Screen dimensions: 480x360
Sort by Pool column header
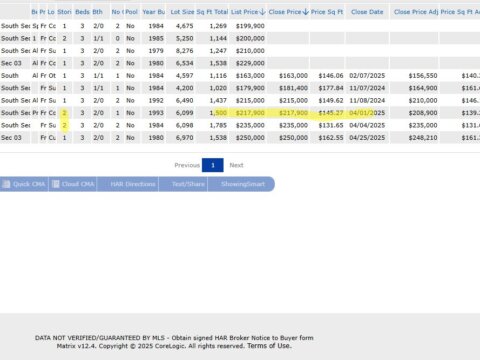click(132, 12)
